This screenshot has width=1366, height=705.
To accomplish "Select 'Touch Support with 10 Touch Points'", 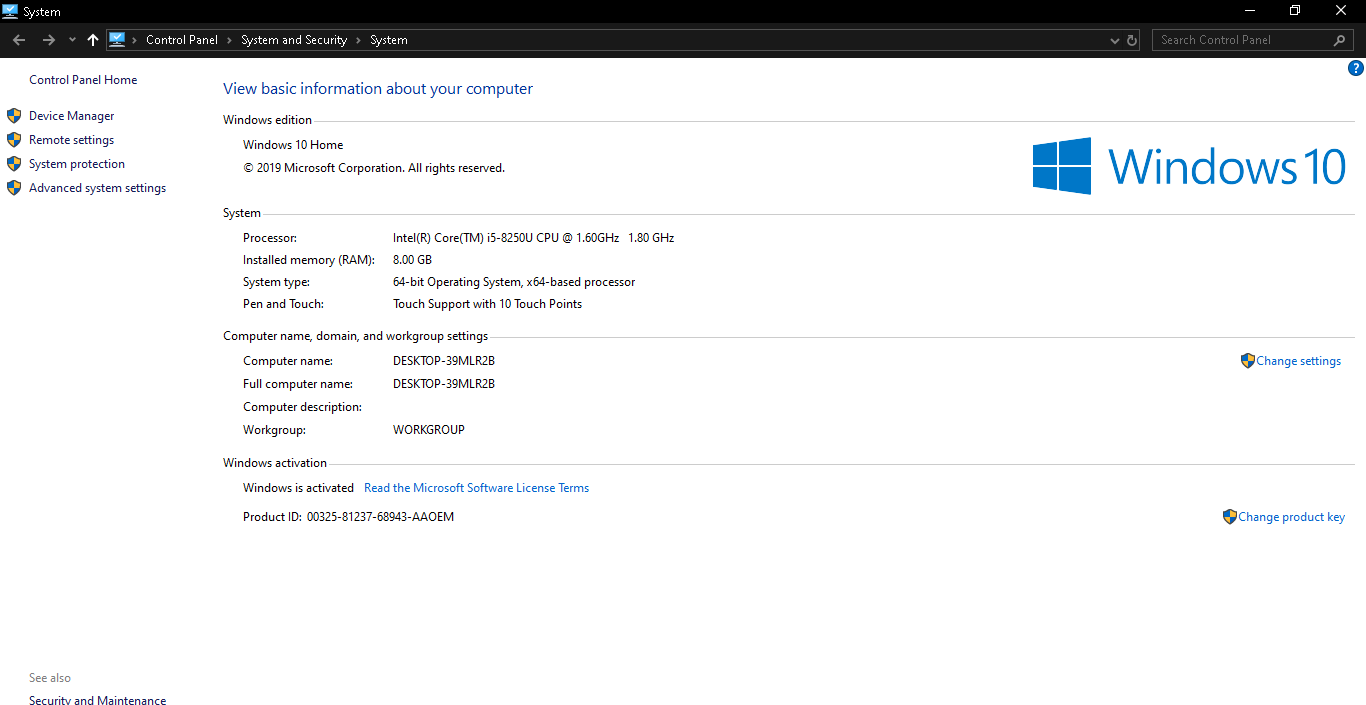I will click(x=488, y=304).
